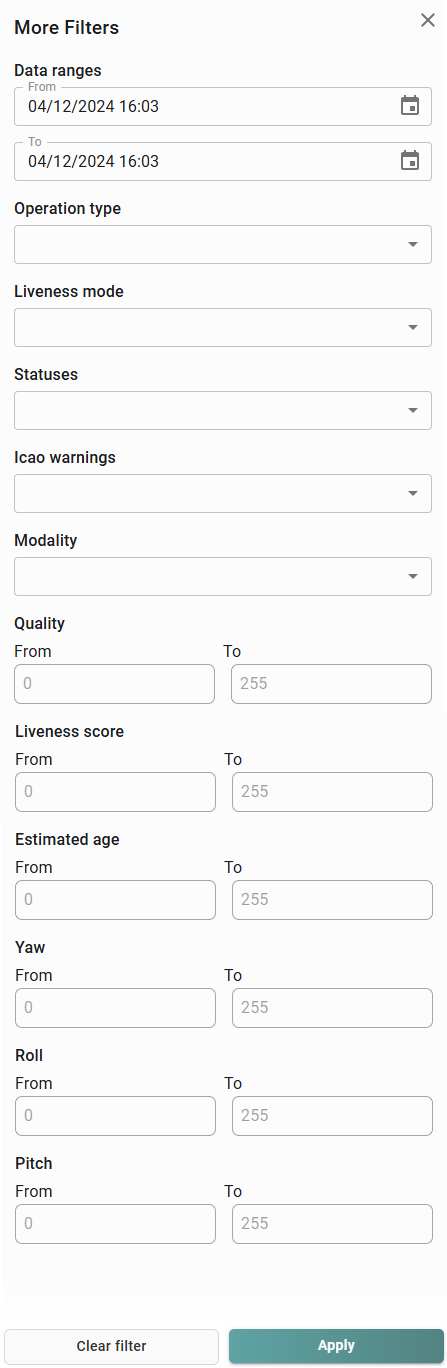Viewport: 447px width, 1368px height.
Task: Expand the Liveness mode dropdown
Action: (223, 327)
